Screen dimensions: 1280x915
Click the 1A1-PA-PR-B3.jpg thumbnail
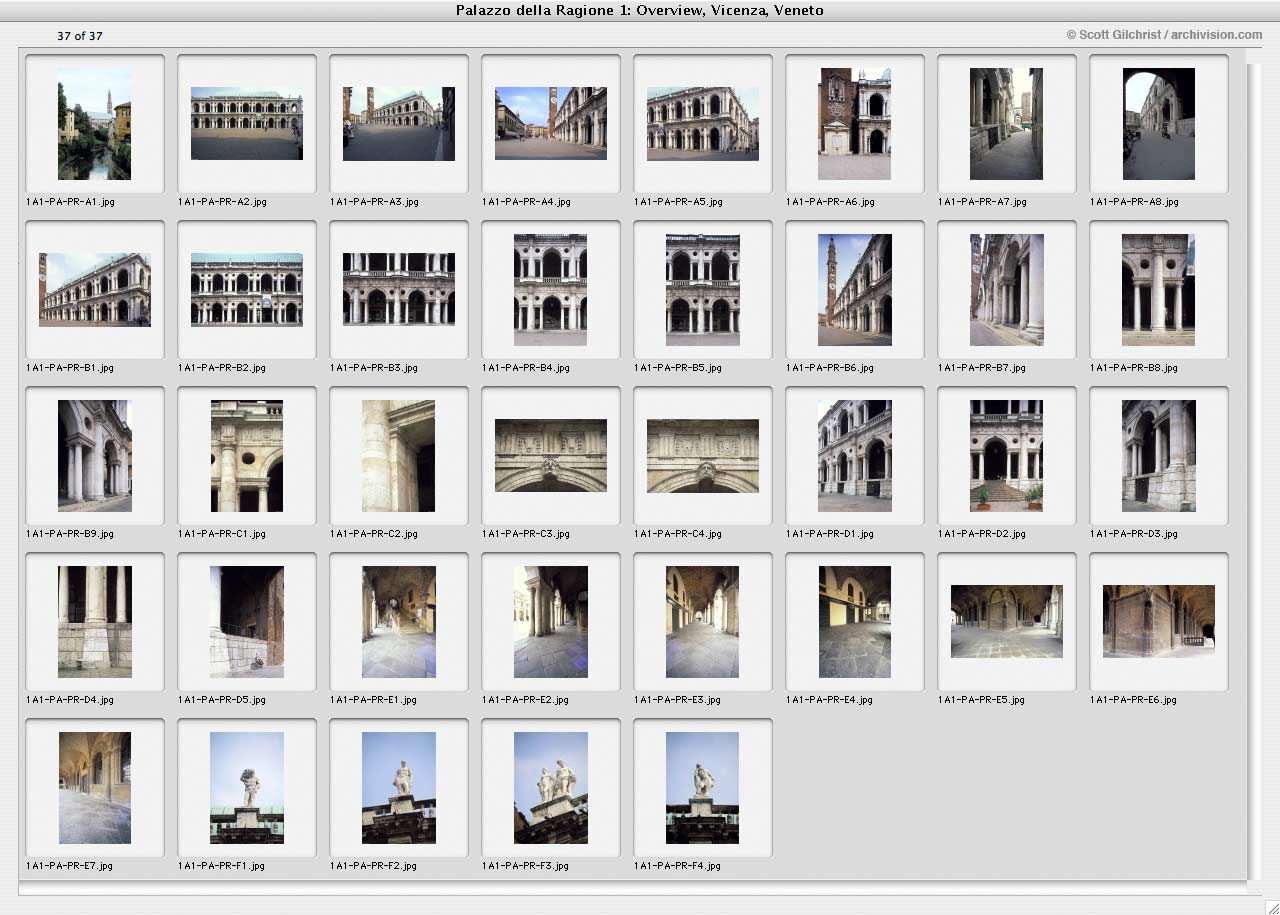point(399,290)
